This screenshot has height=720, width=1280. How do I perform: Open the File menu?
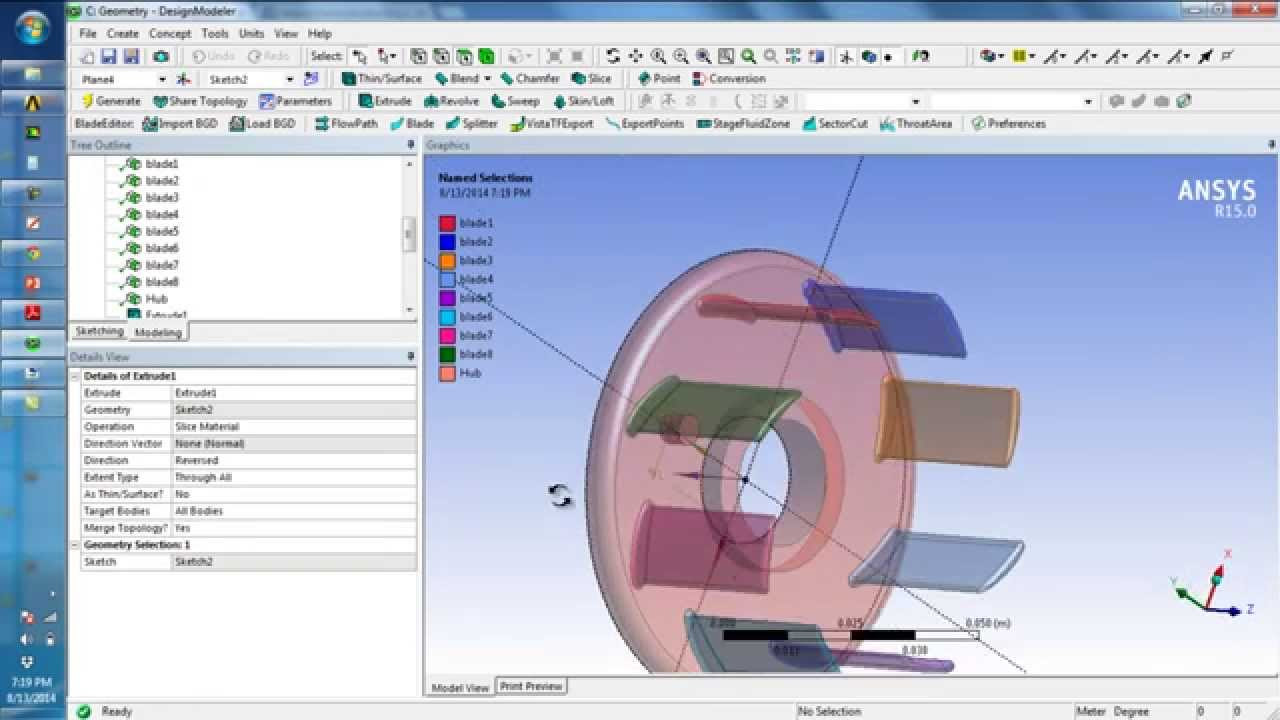coord(88,33)
